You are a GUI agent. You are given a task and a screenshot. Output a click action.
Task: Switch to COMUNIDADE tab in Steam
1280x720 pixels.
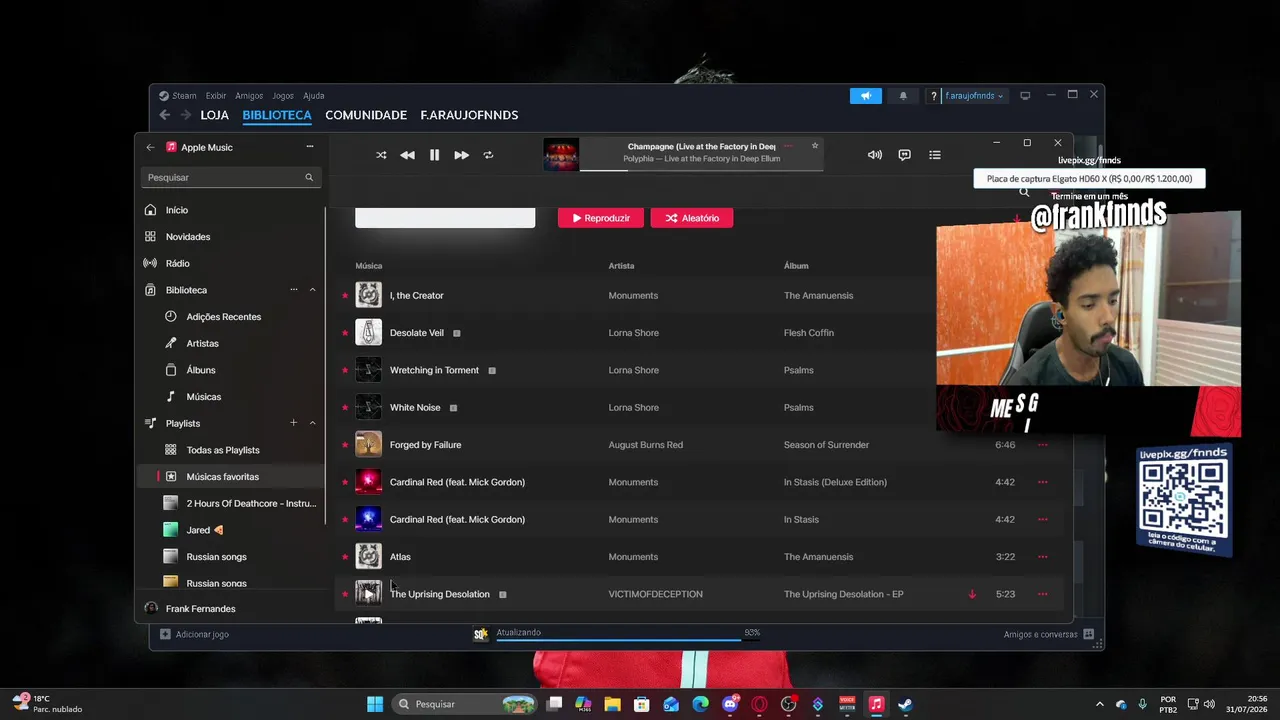tap(366, 115)
